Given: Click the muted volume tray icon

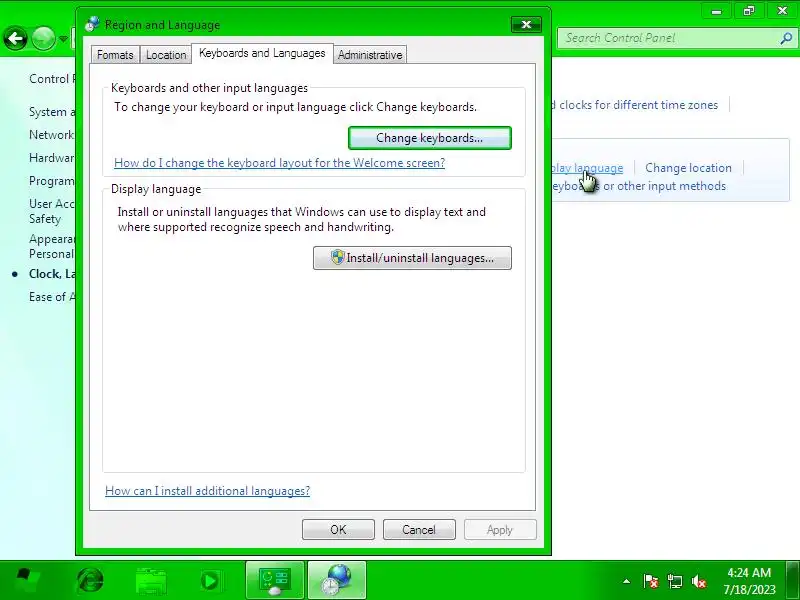Looking at the screenshot, I should [698, 581].
